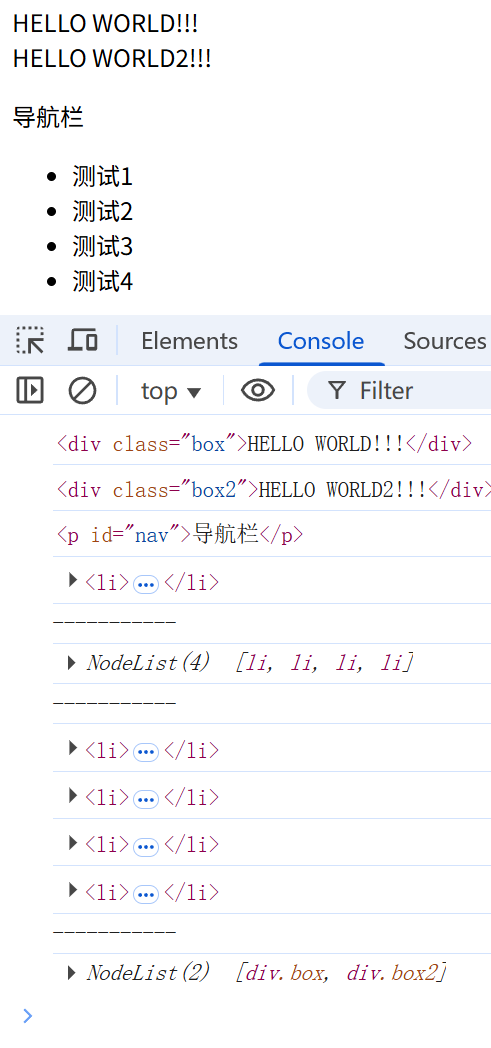Expand the li element just below NodeList(4)
491x1048 pixels.
73,748
